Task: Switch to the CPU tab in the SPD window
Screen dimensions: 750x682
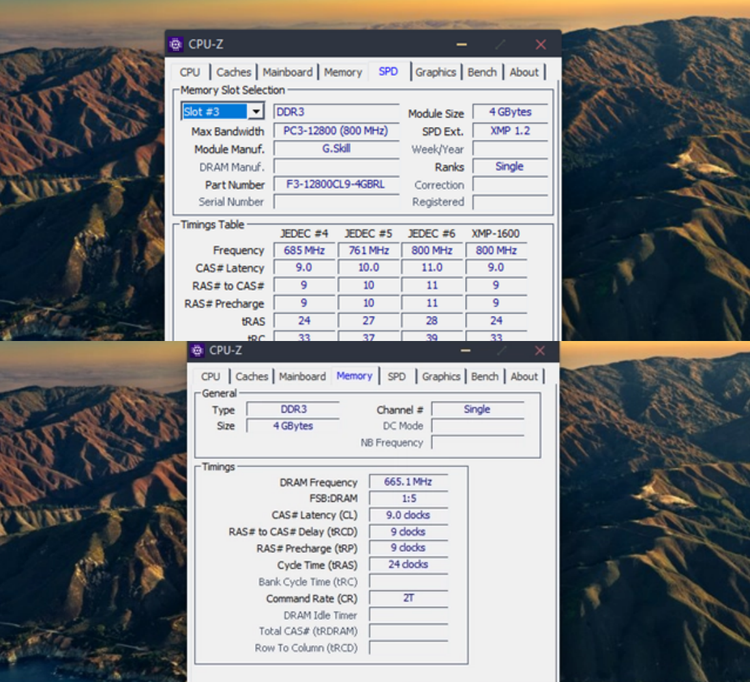Action: click(x=190, y=72)
